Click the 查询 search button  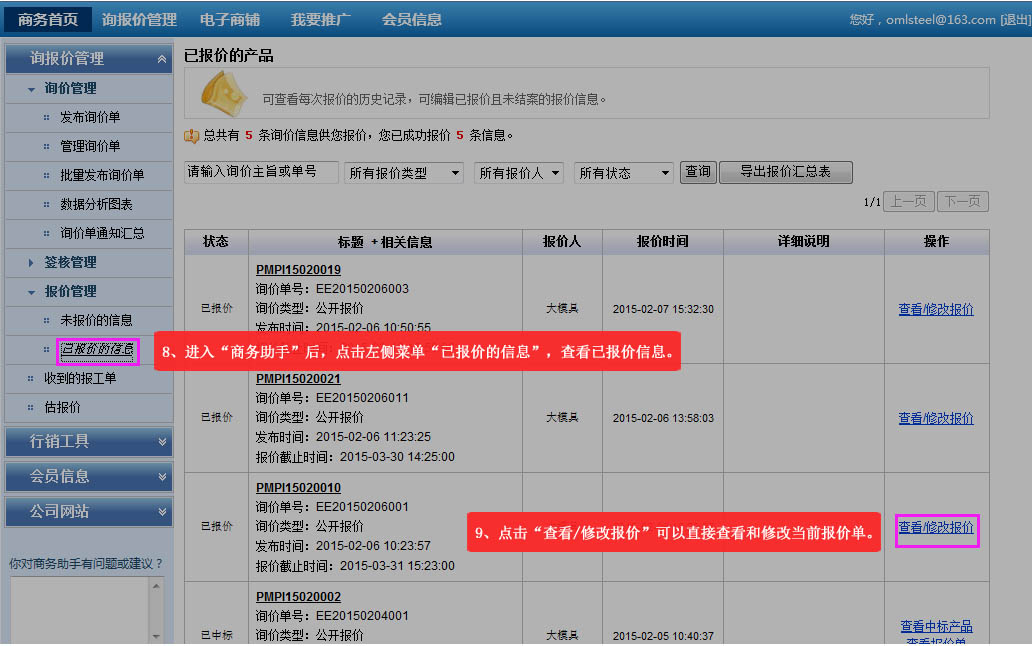697,172
